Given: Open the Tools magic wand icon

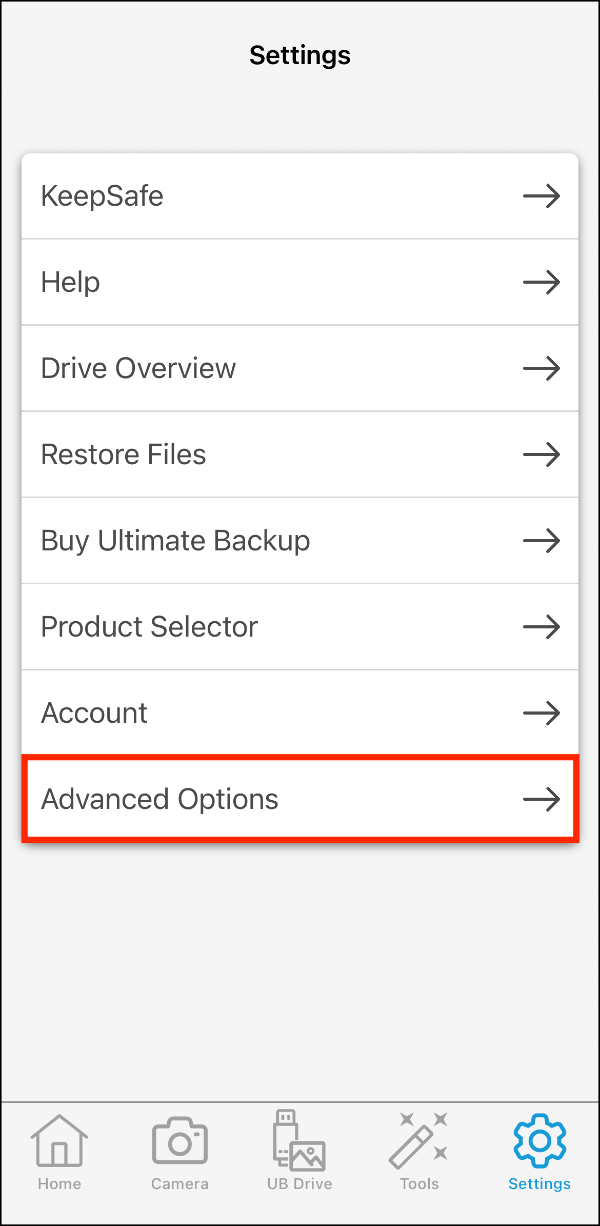Looking at the screenshot, I should [x=419, y=1150].
